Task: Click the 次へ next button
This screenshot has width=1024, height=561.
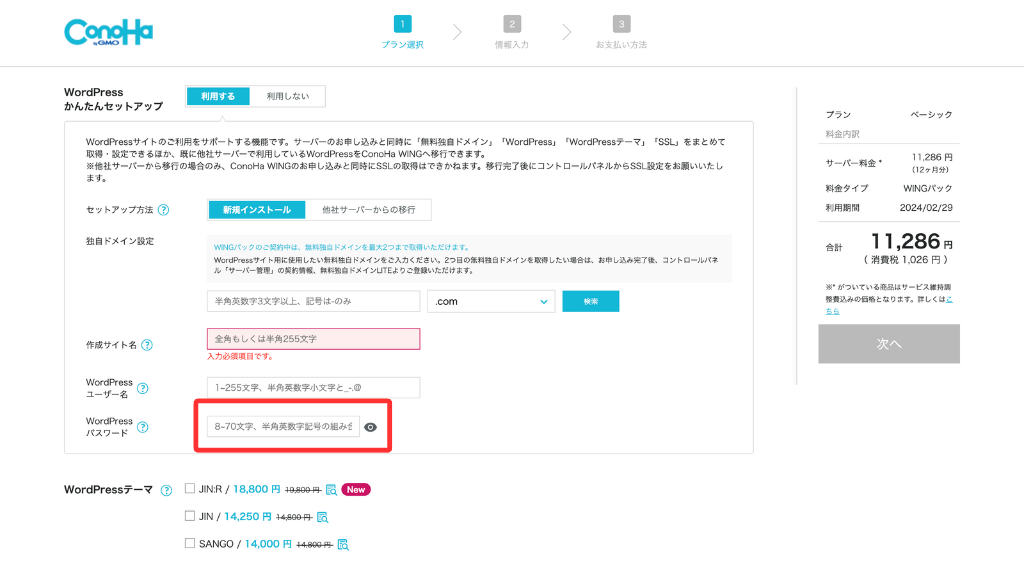Action: (x=889, y=344)
